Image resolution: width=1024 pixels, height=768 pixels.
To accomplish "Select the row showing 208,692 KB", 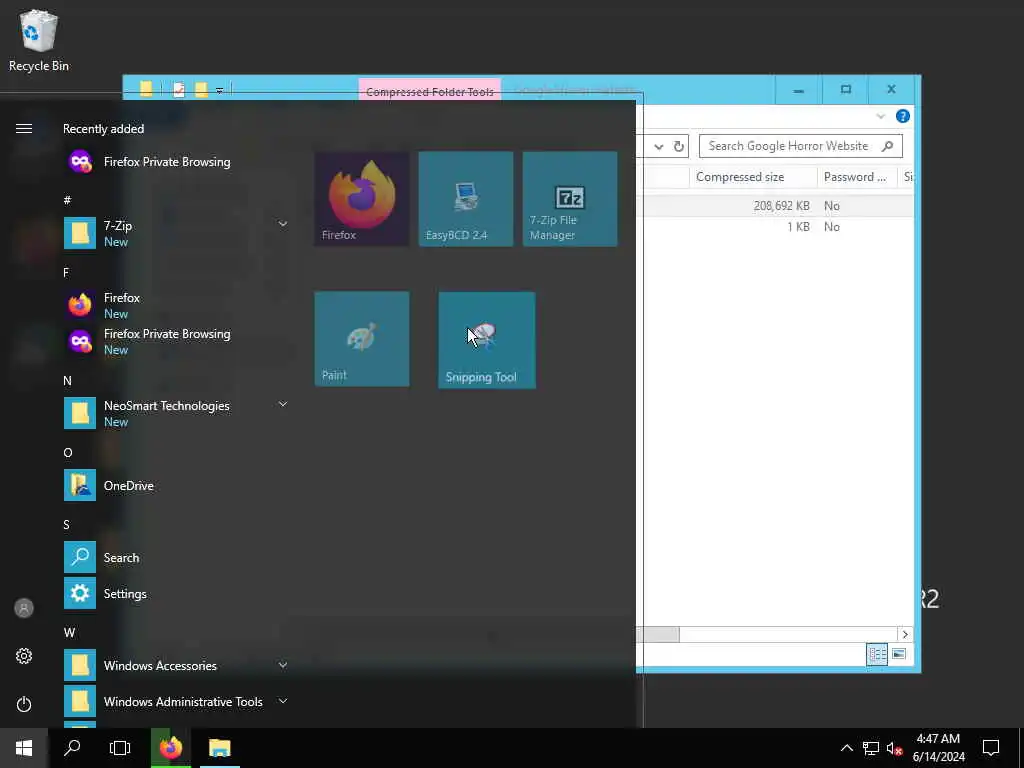I will coord(775,206).
